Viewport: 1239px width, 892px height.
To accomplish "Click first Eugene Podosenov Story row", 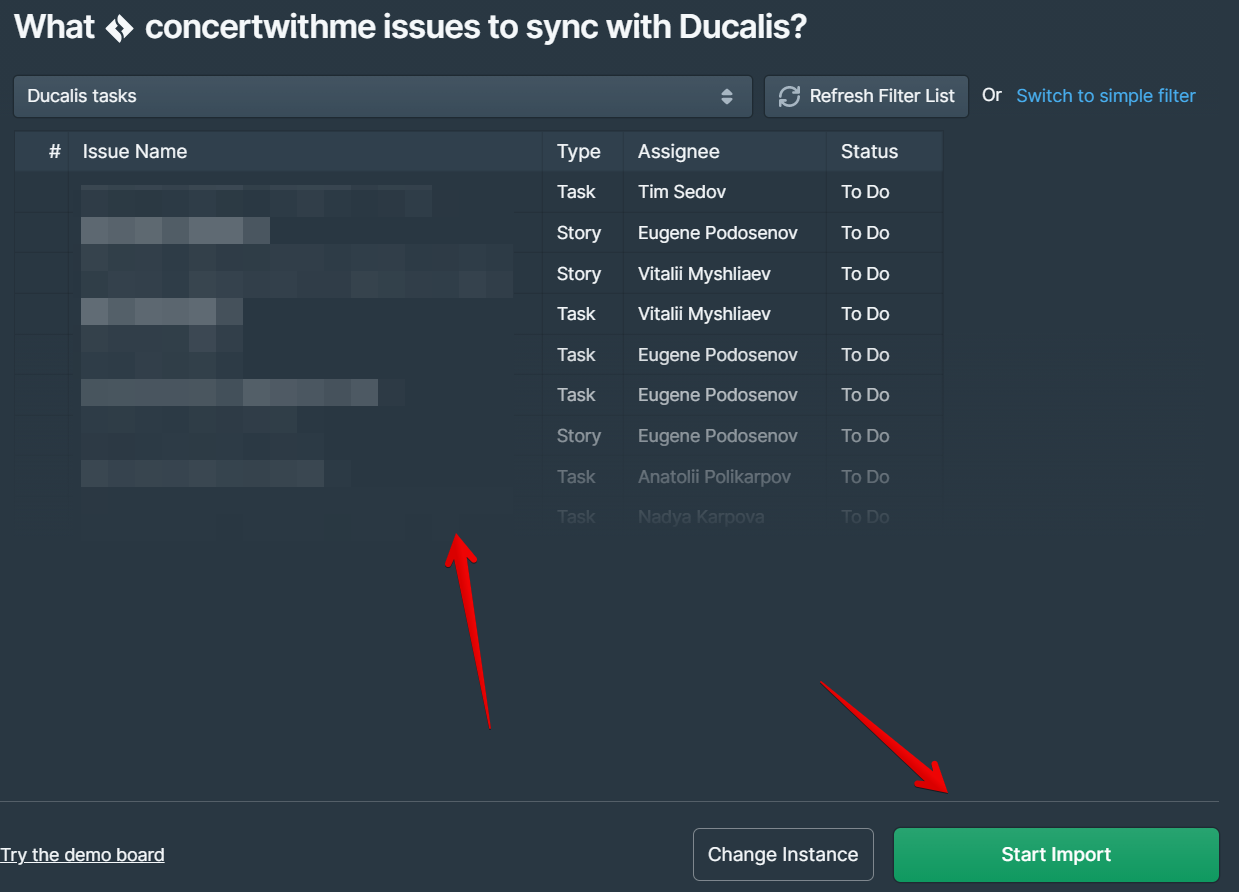I will tap(717, 233).
